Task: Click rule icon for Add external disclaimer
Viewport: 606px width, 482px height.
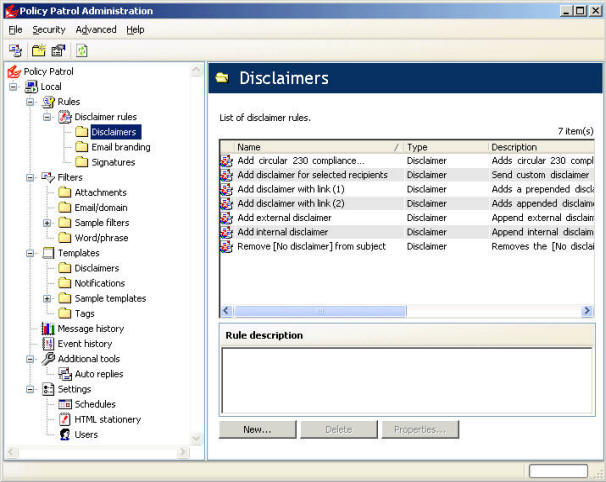Action: [x=226, y=218]
